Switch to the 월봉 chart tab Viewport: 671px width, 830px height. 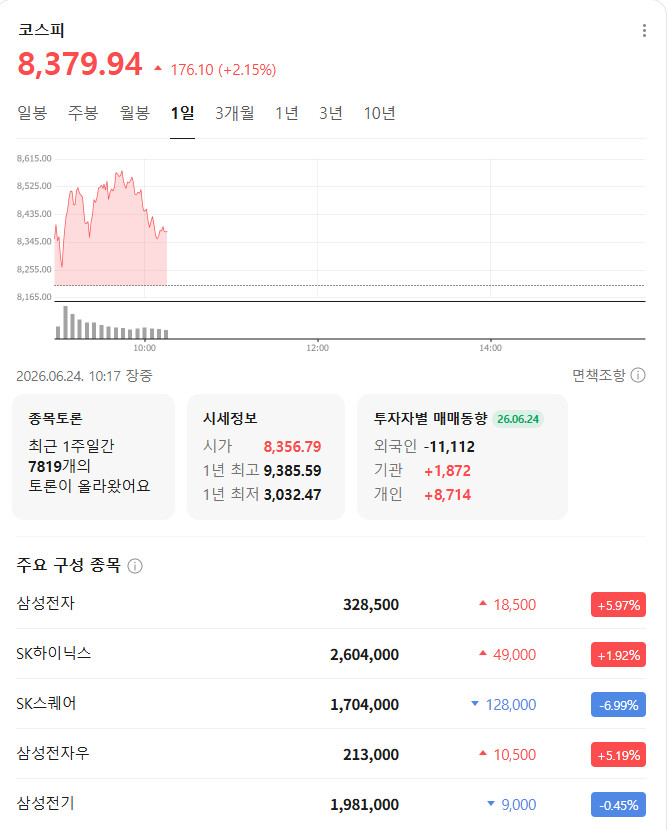134,113
